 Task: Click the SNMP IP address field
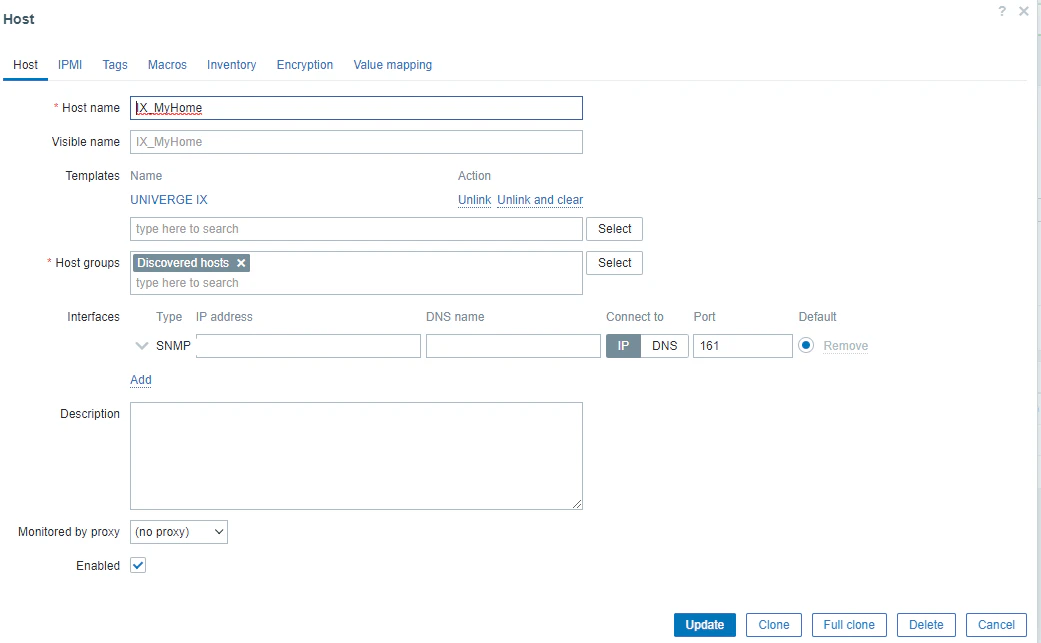[x=308, y=346]
